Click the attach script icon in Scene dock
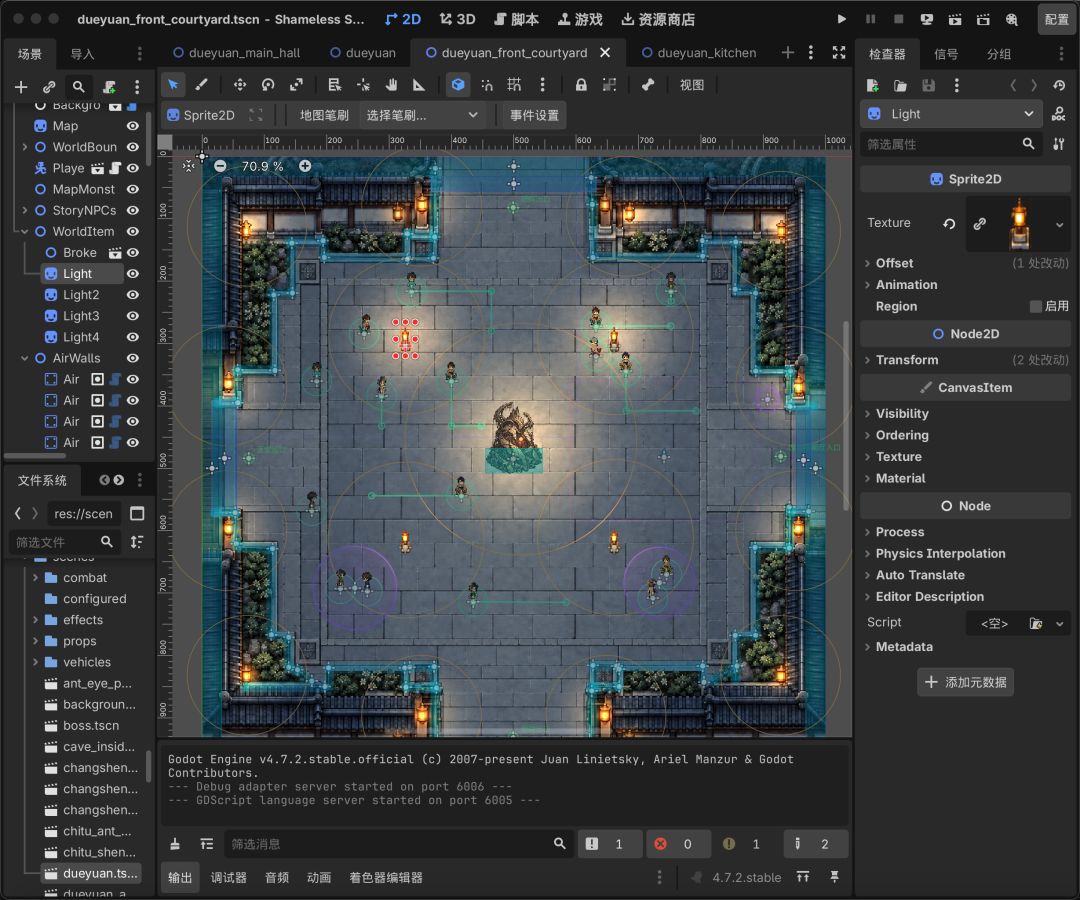Screen dimensions: 1080x900 coord(109,87)
